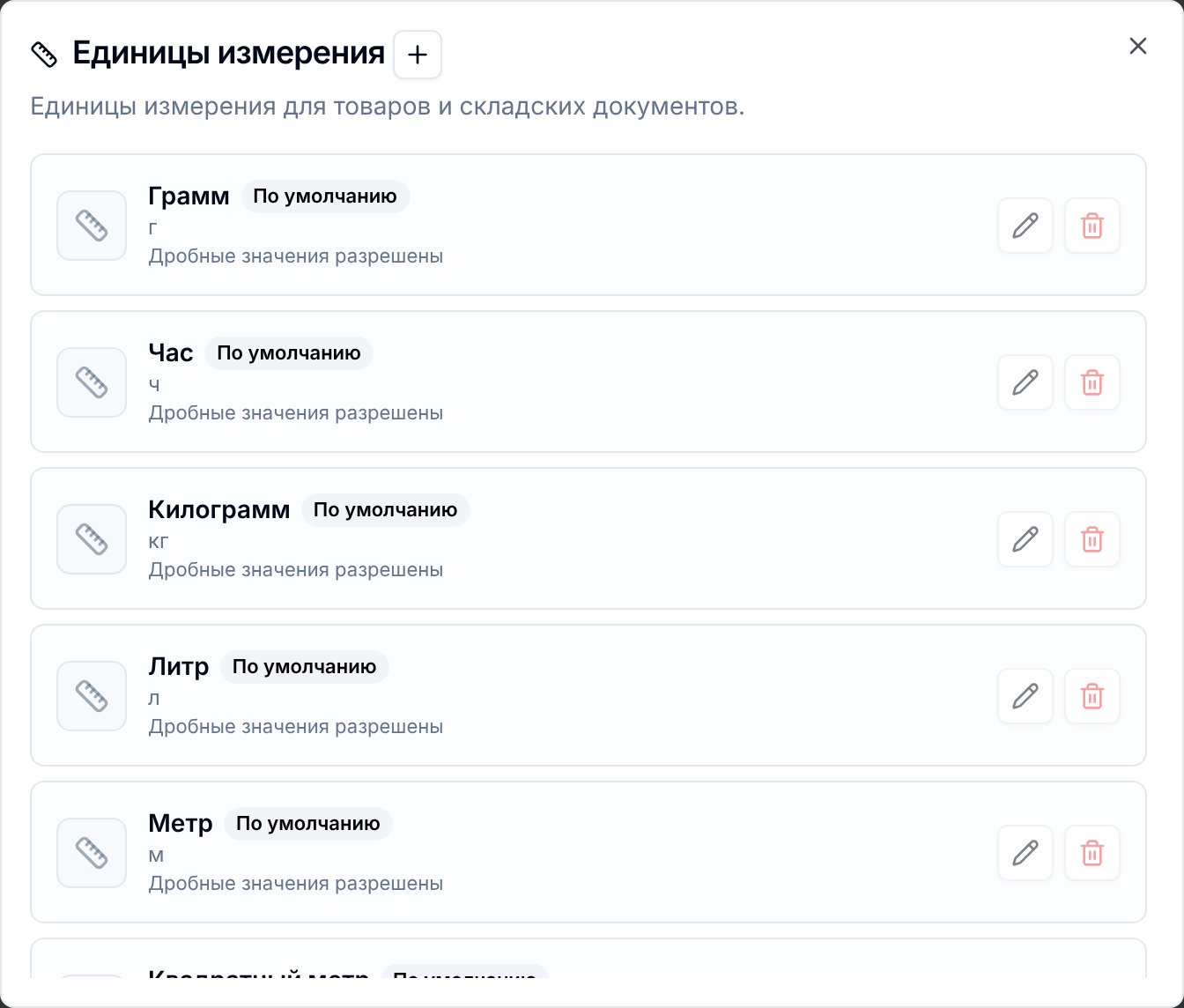Click the ruler icon in the Час card
This screenshot has width=1184, height=1008.
click(x=92, y=382)
